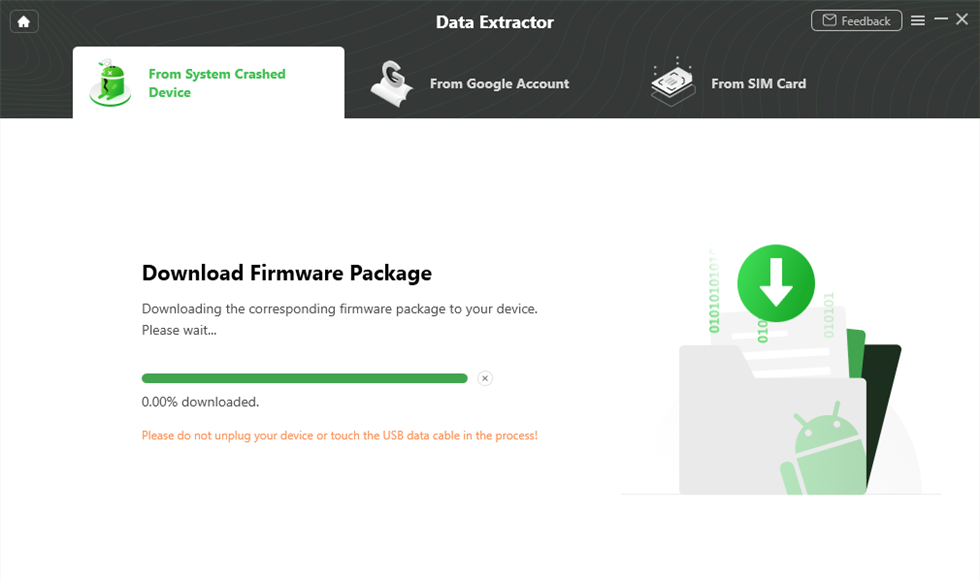The height and width of the screenshot is (582, 980).
Task: Switch to the From Google Account tab
Action: pos(499,84)
